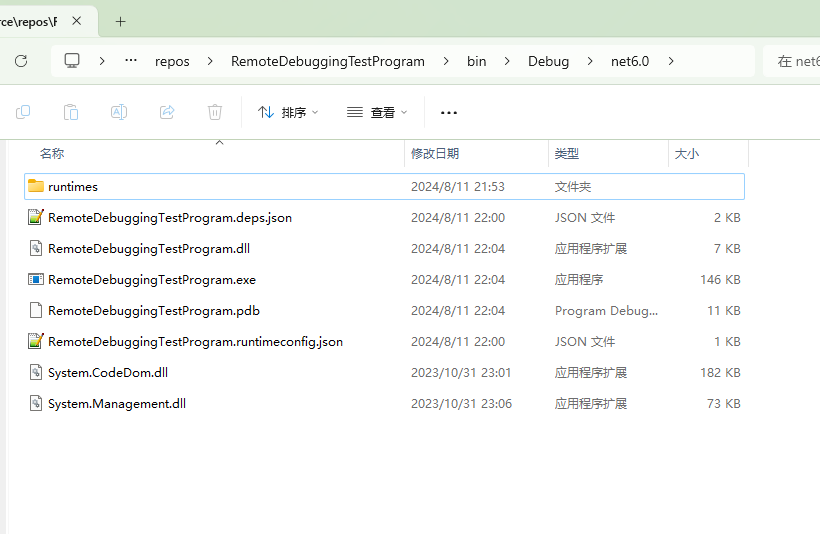Open the new tab plus button

(120, 21)
